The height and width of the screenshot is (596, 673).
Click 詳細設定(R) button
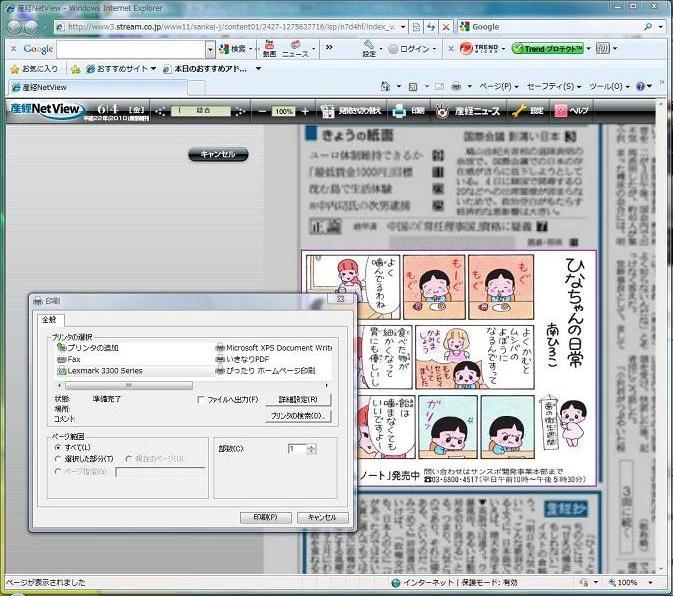(298, 399)
